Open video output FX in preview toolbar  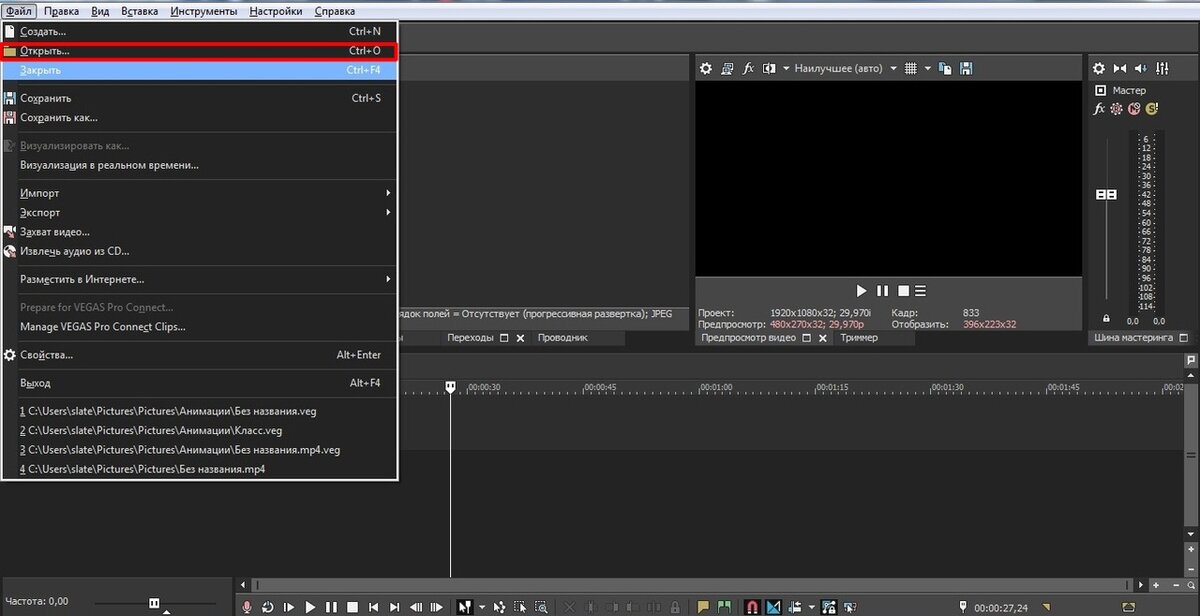click(x=748, y=69)
